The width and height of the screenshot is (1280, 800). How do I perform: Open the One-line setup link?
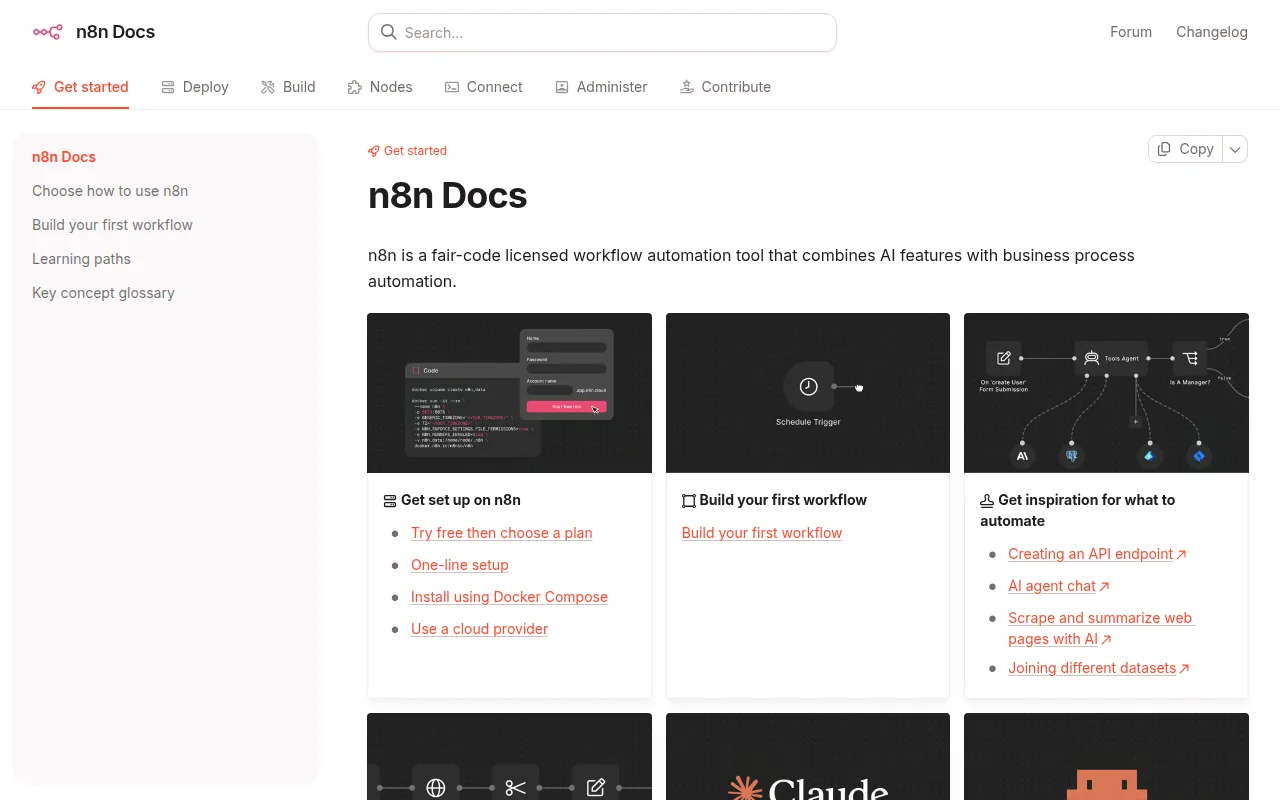tap(460, 565)
